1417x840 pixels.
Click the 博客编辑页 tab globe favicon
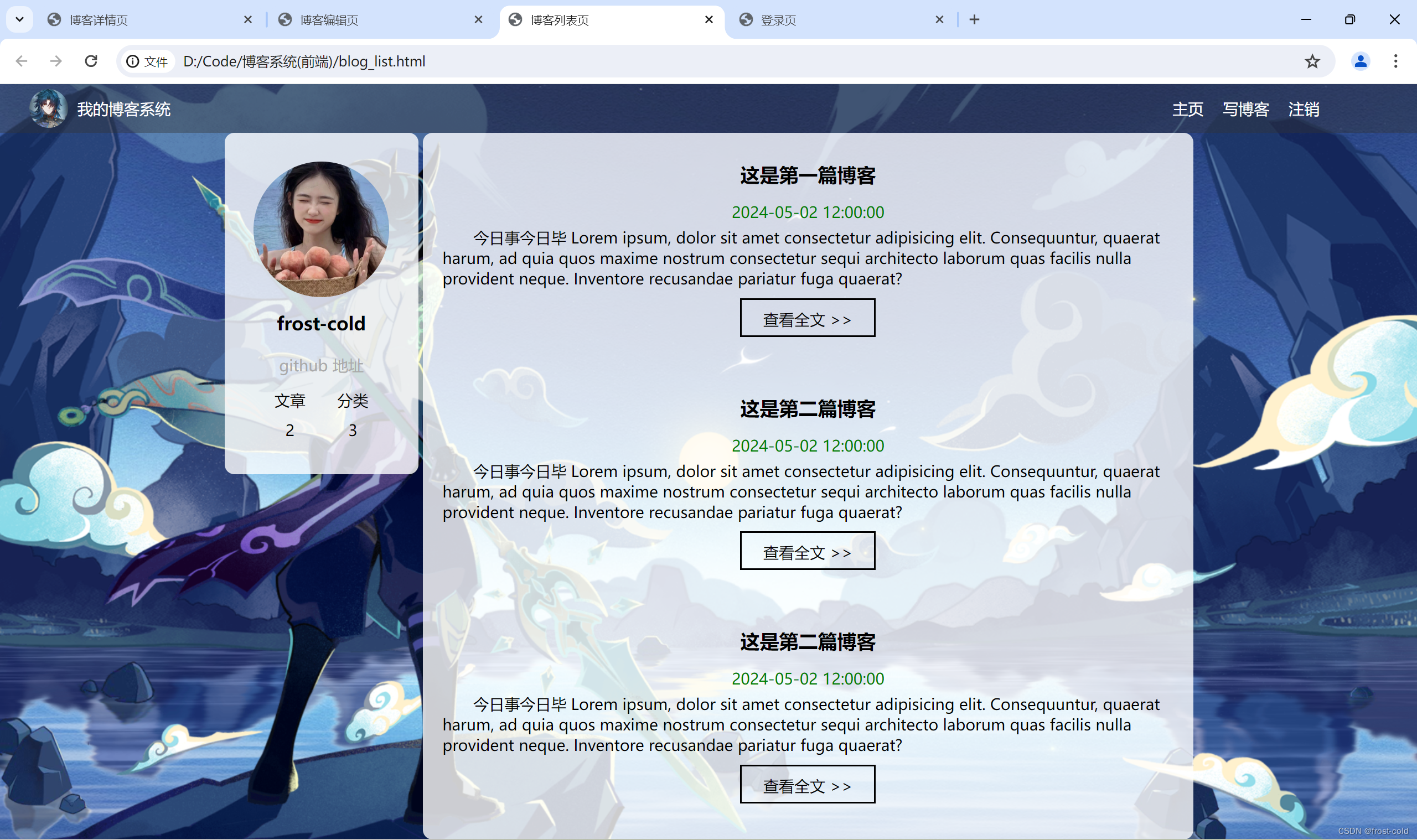tap(285, 20)
